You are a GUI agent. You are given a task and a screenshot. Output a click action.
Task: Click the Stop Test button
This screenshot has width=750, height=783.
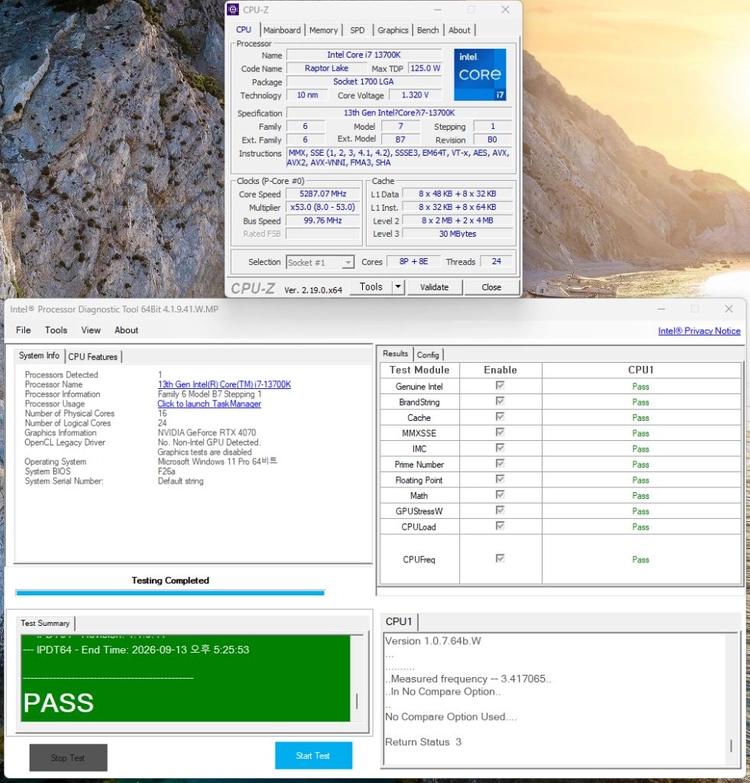[x=68, y=758]
